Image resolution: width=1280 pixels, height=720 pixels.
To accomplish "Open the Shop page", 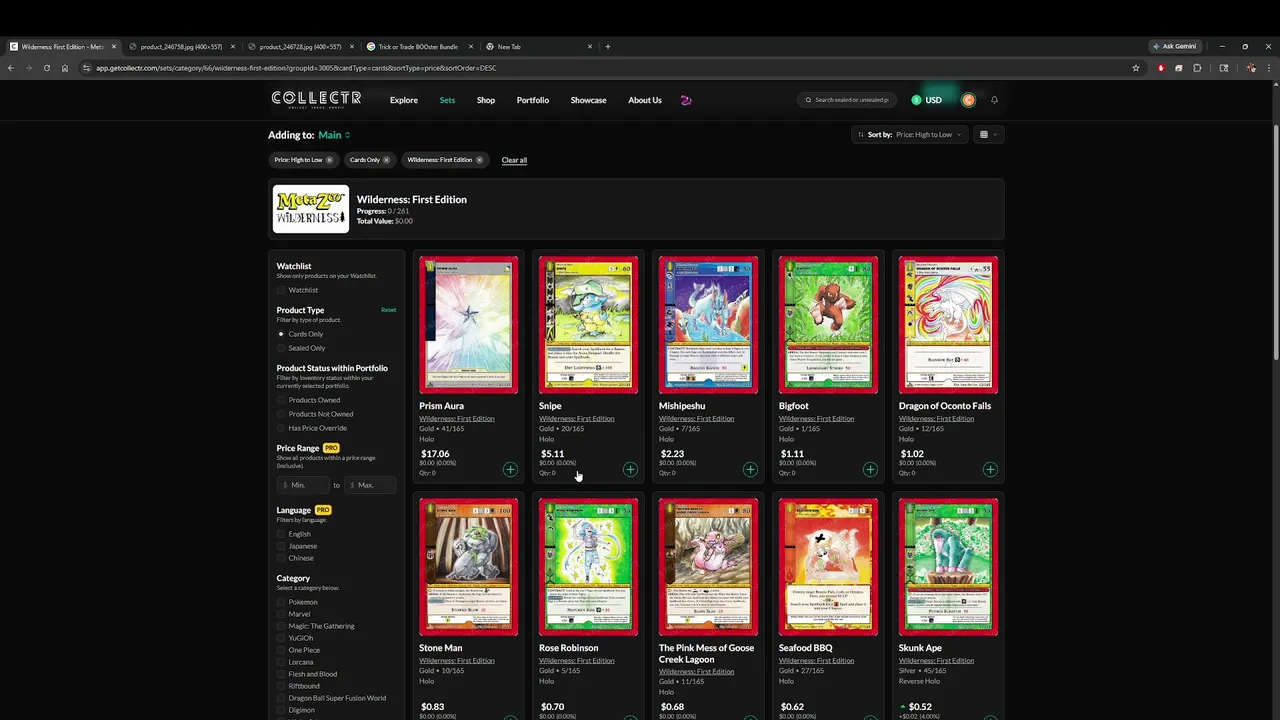I will click(486, 100).
